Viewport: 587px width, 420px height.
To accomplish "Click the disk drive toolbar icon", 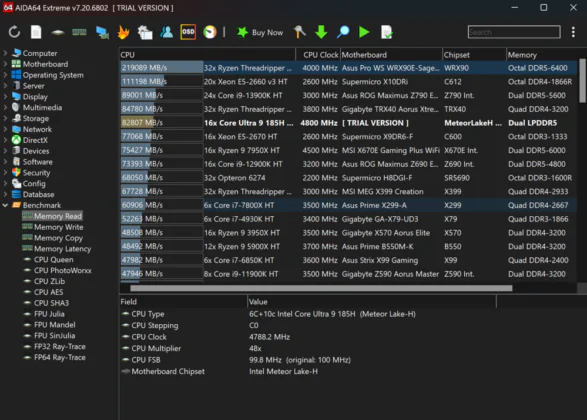I will coord(57,33).
